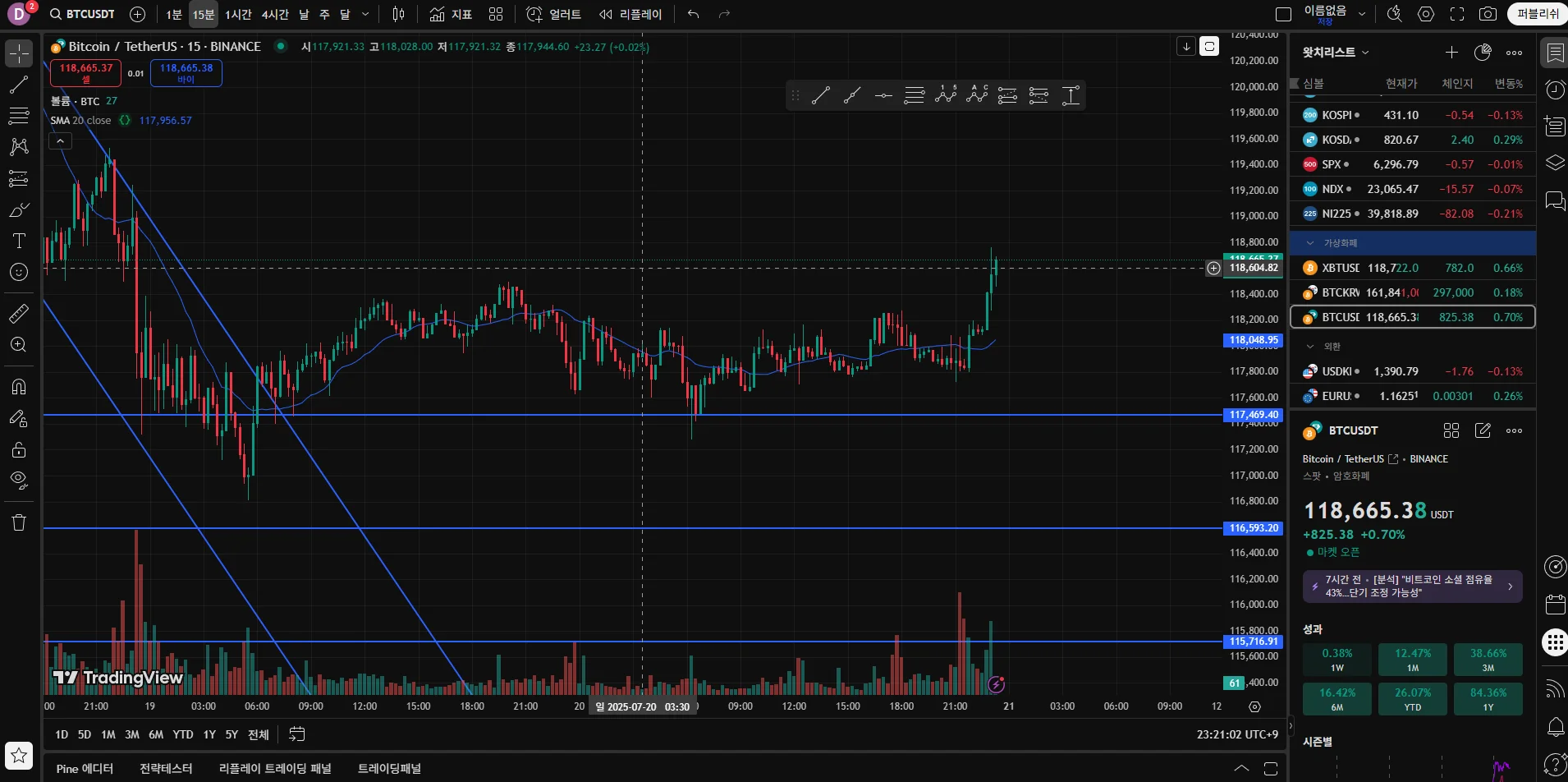
Task: Start bar replay with 리플레이 button
Action: [630, 14]
